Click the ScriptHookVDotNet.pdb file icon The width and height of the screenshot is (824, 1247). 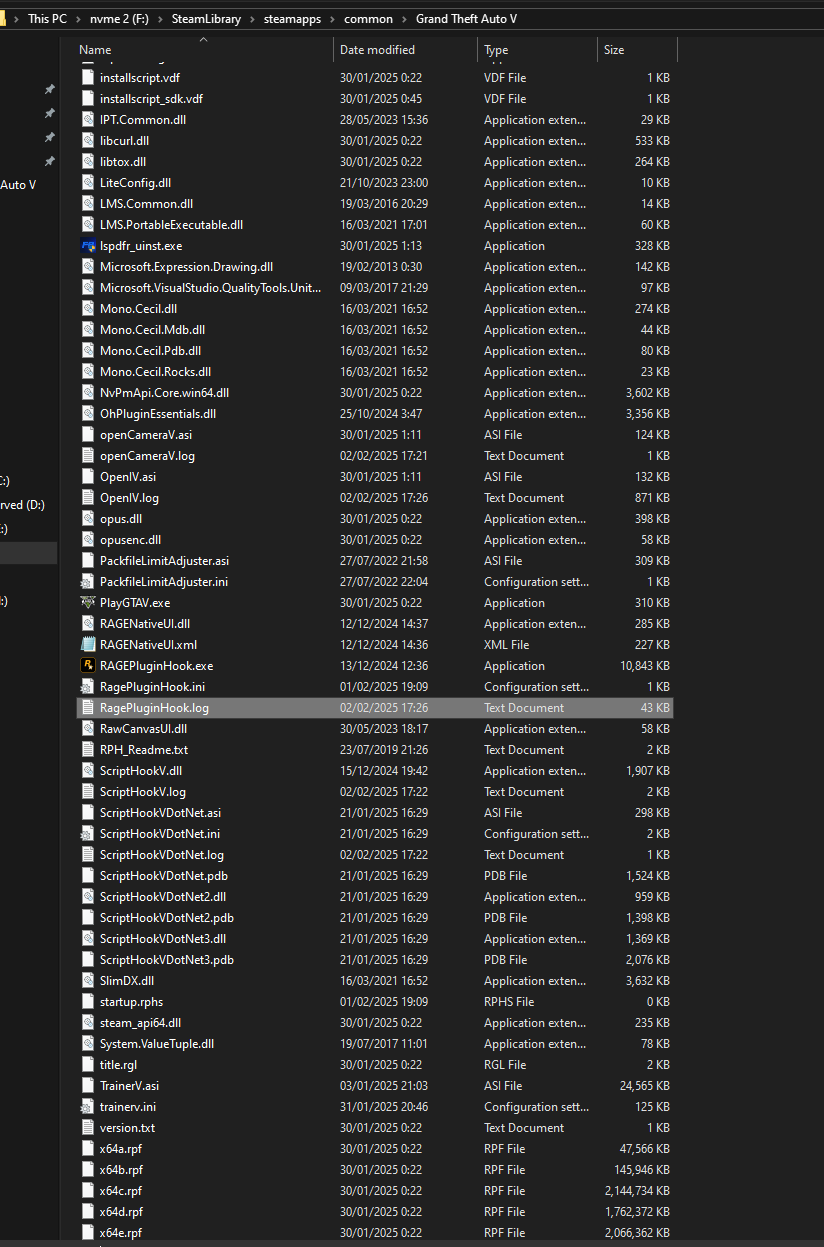[x=88, y=876]
